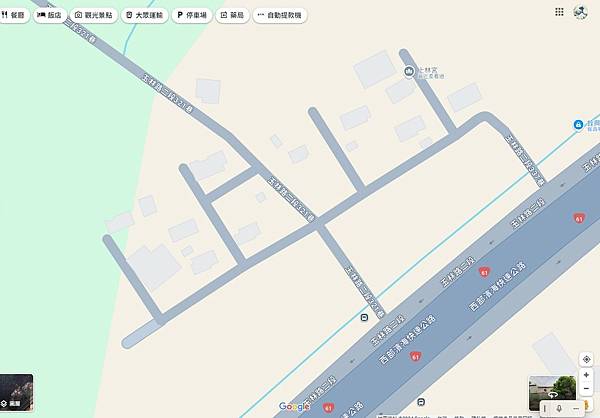Image resolution: width=600 pixels, height=418 pixels.
Task: Select the blue shopping pin marker
Action: [x=578, y=124]
